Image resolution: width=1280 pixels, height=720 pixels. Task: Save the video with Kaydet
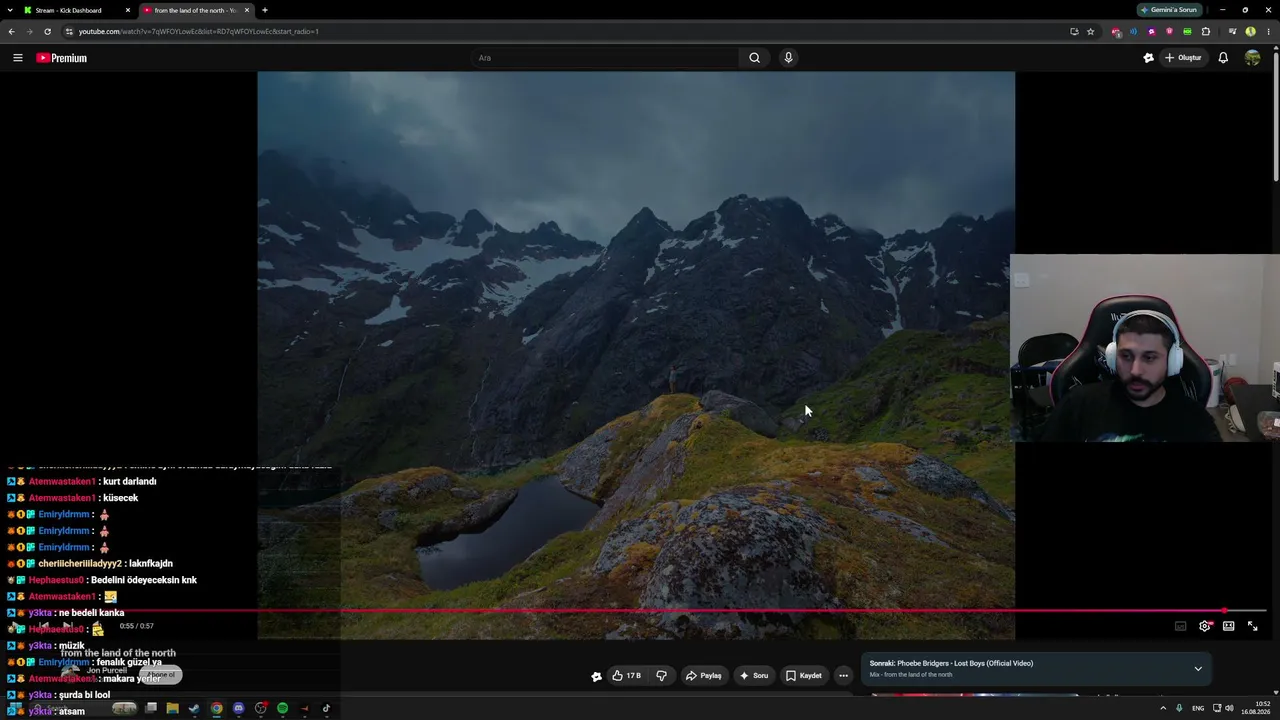pos(804,676)
